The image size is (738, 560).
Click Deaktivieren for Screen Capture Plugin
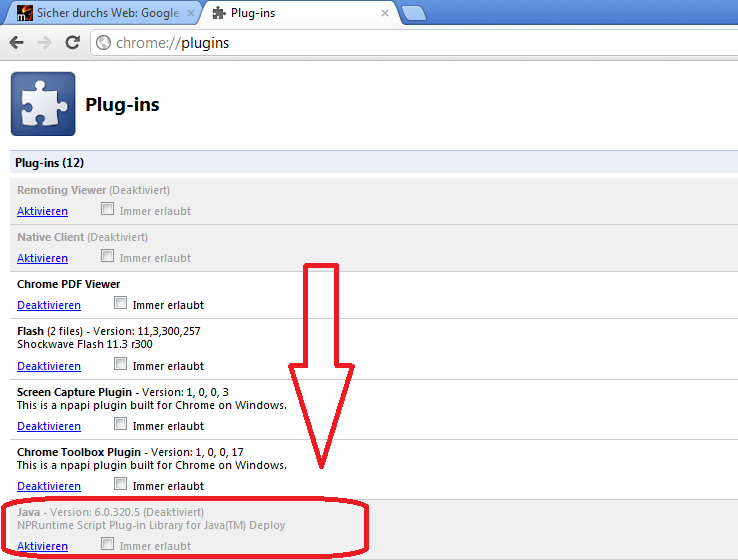coord(49,426)
